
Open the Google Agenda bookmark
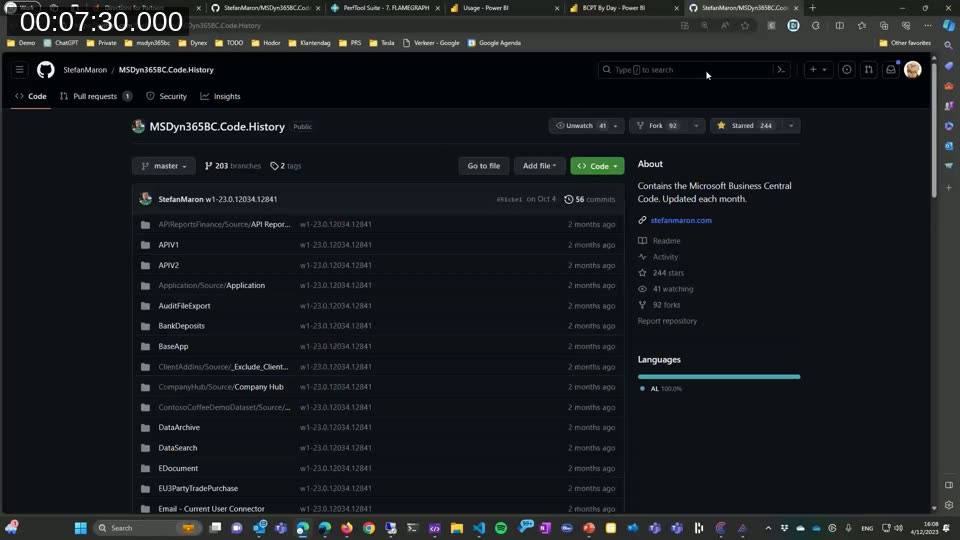pos(494,43)
